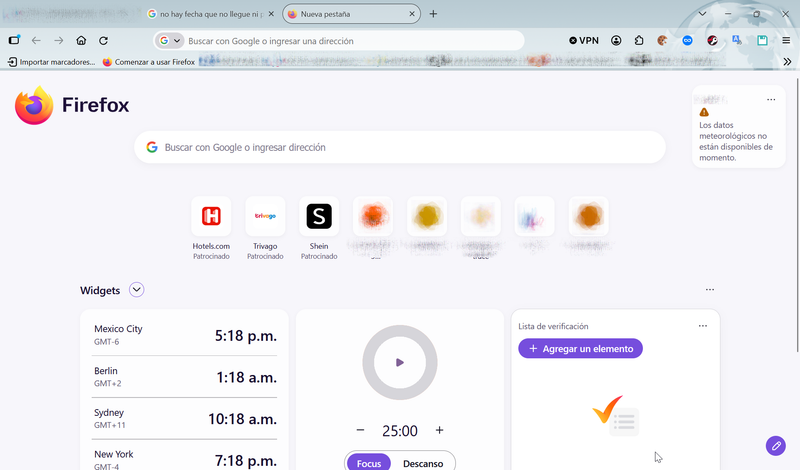Open the Firefox account profile icon

point(616,40)
